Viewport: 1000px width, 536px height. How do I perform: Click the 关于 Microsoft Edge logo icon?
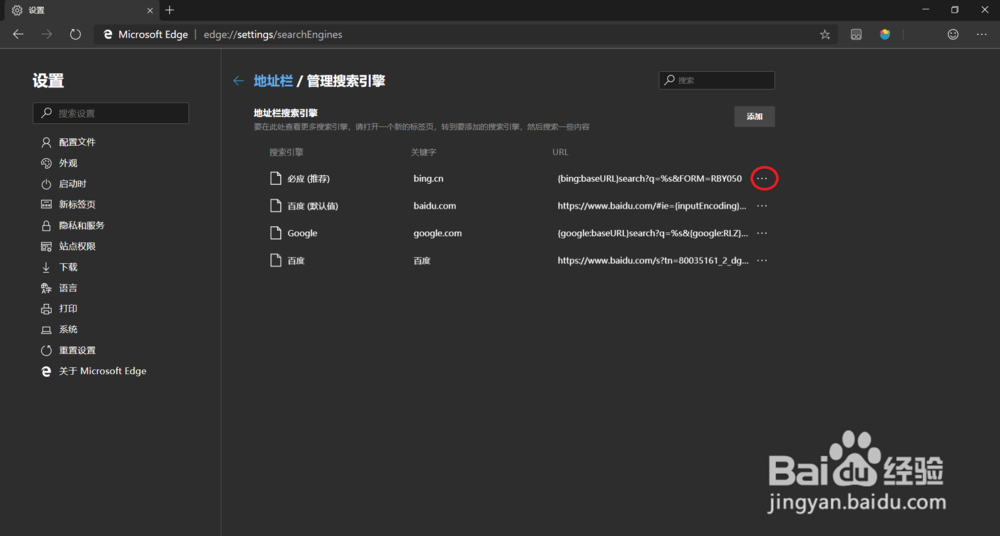point(46,371)
